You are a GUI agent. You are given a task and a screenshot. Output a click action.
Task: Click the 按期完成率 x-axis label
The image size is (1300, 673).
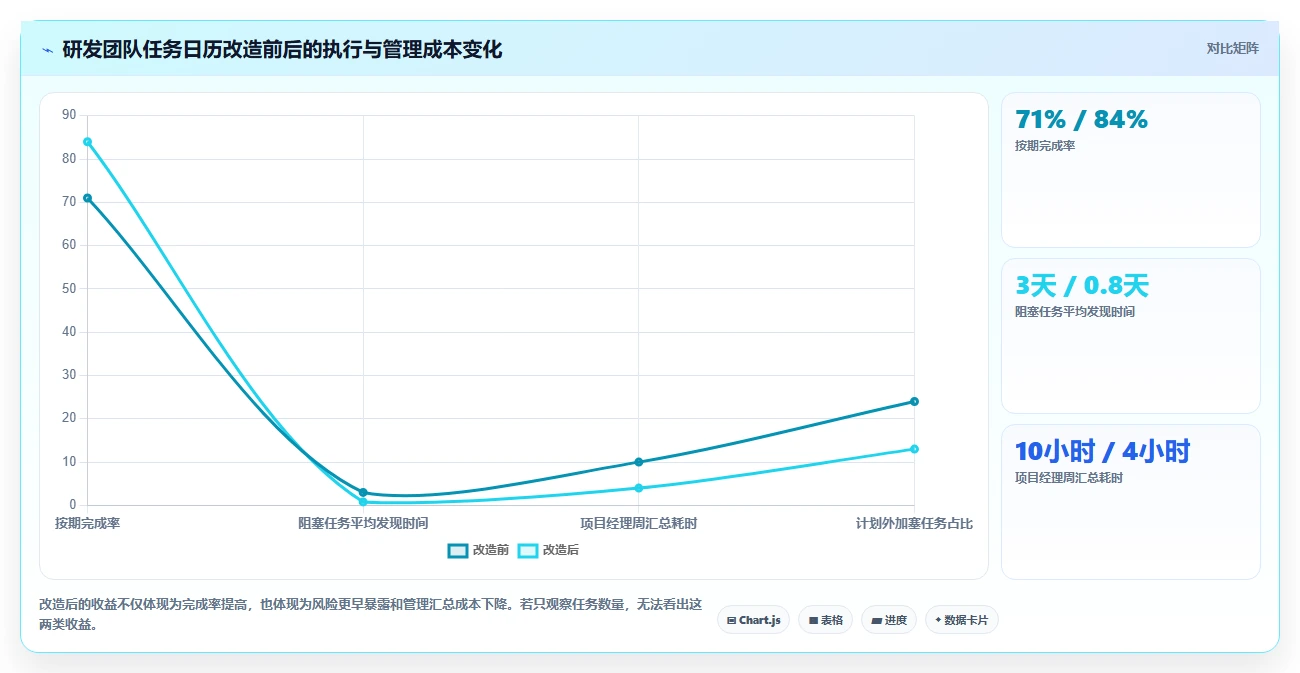[x=87, y=523]
